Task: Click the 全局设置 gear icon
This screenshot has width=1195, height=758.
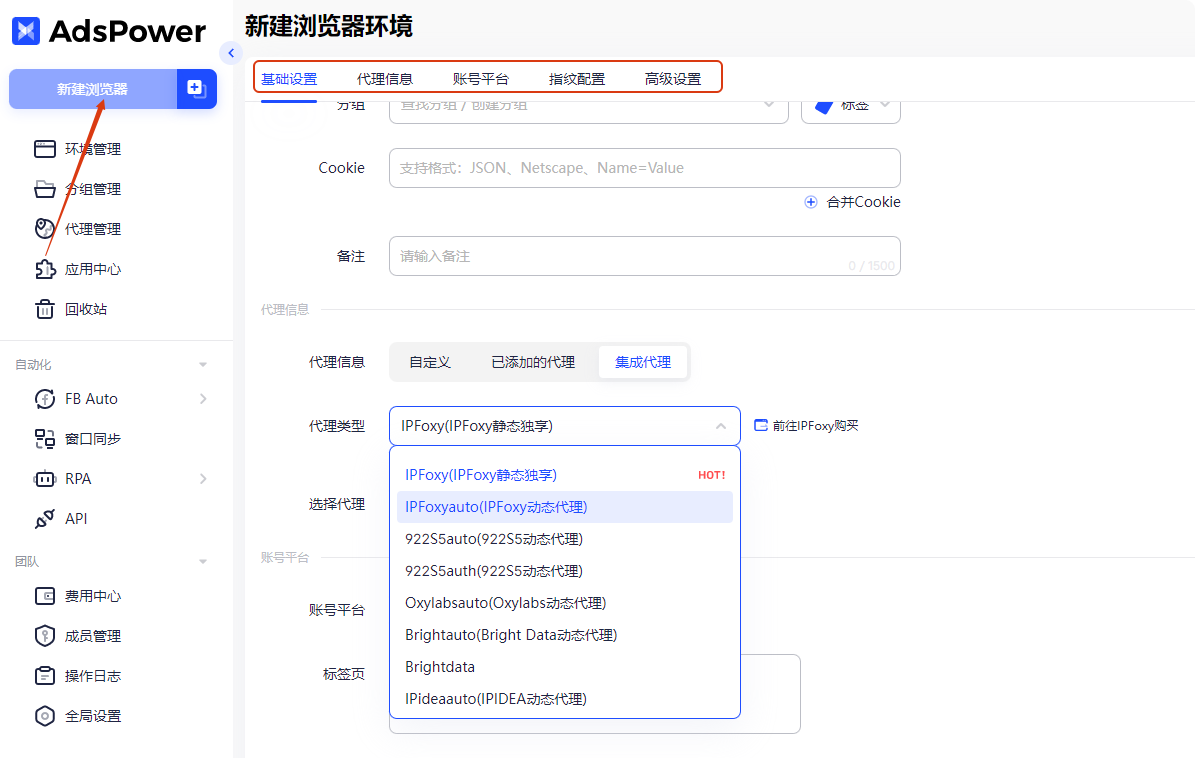Action: click(45, 716)
